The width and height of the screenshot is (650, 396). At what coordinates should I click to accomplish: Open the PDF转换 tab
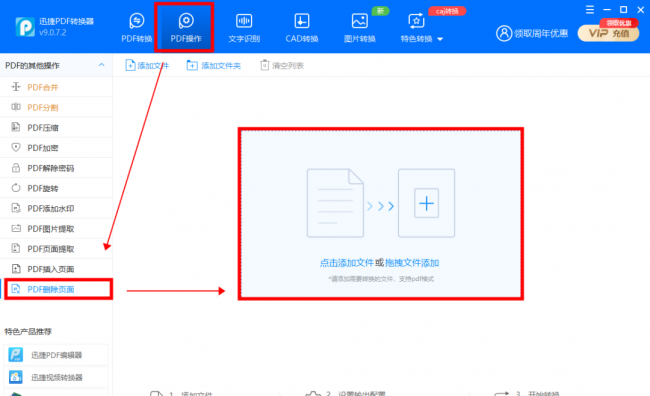pyautogui.click(x=137, y=28)
